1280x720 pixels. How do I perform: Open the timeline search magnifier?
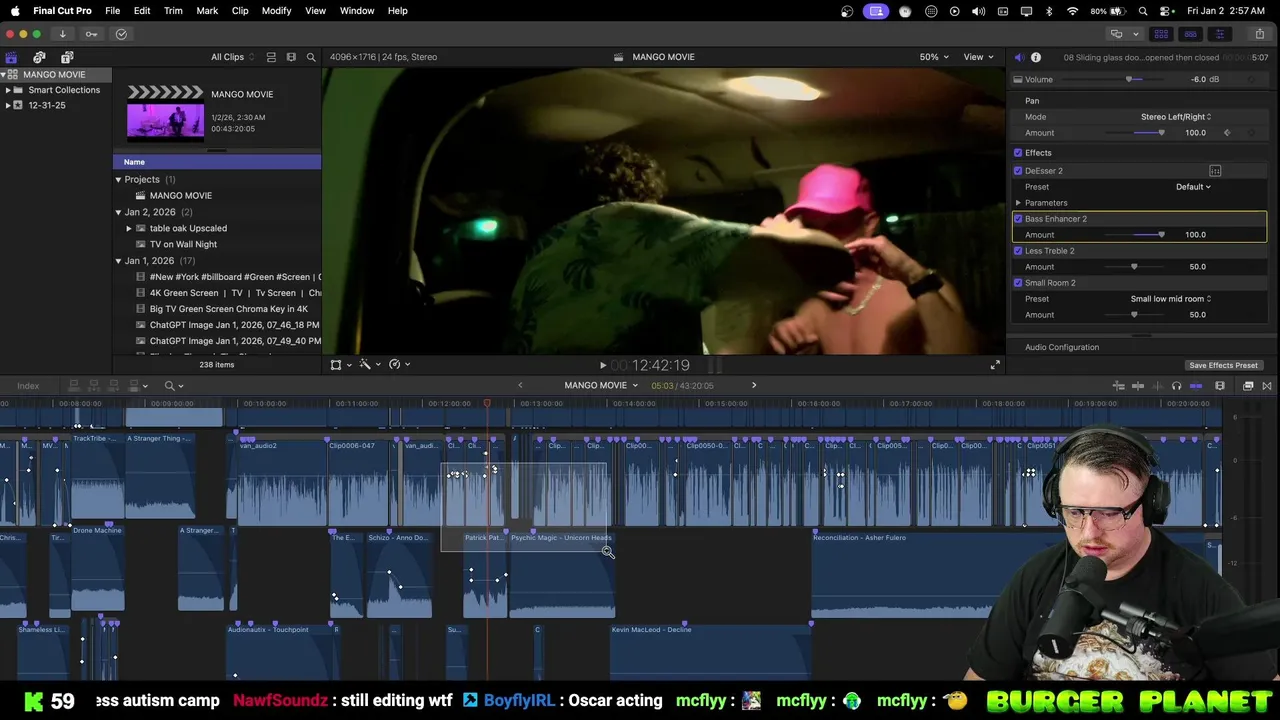coord(173,386)
